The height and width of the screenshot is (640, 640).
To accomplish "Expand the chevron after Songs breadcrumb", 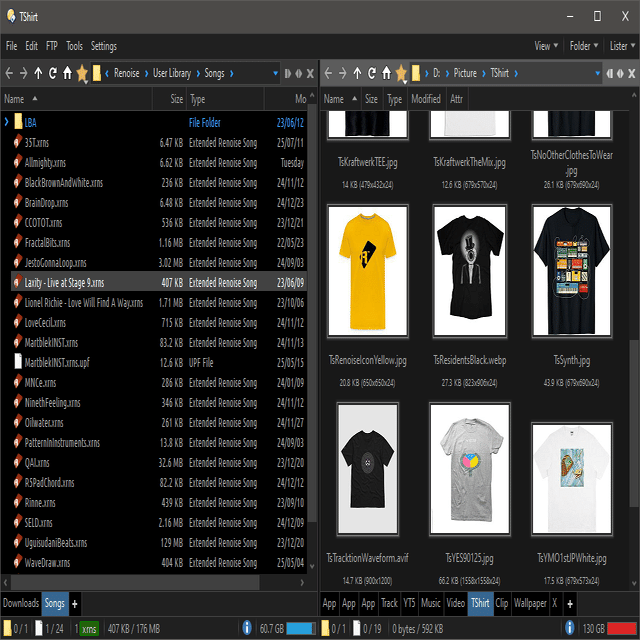I will coord(231,73).
